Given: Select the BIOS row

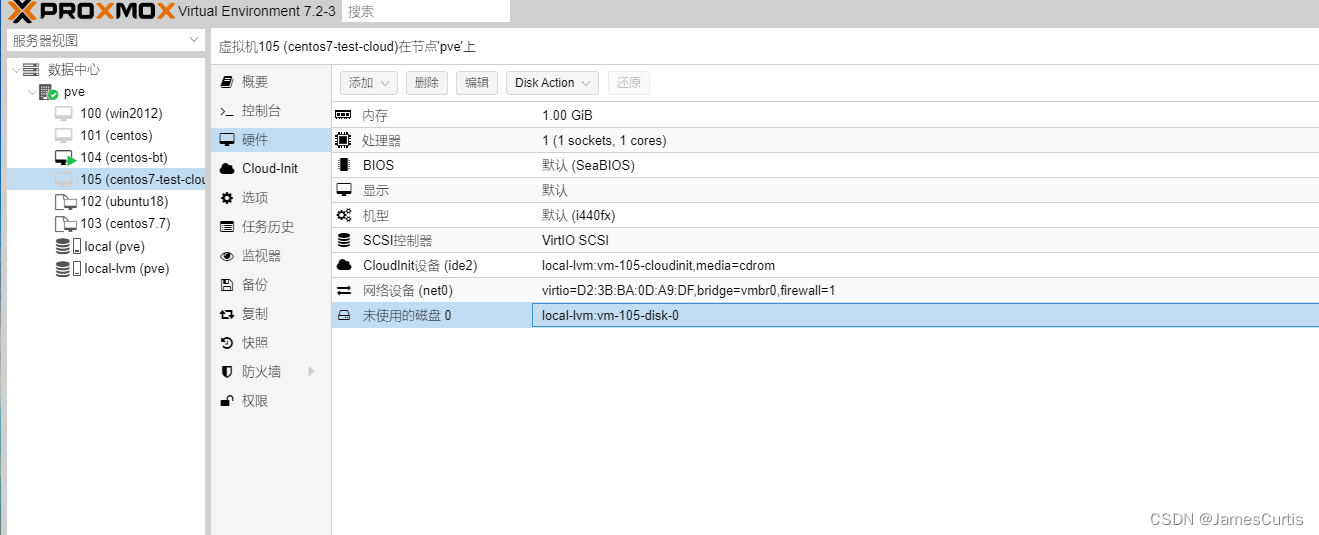Looking at the screenshot, I should pyautogui.click(x=825, y=165).
